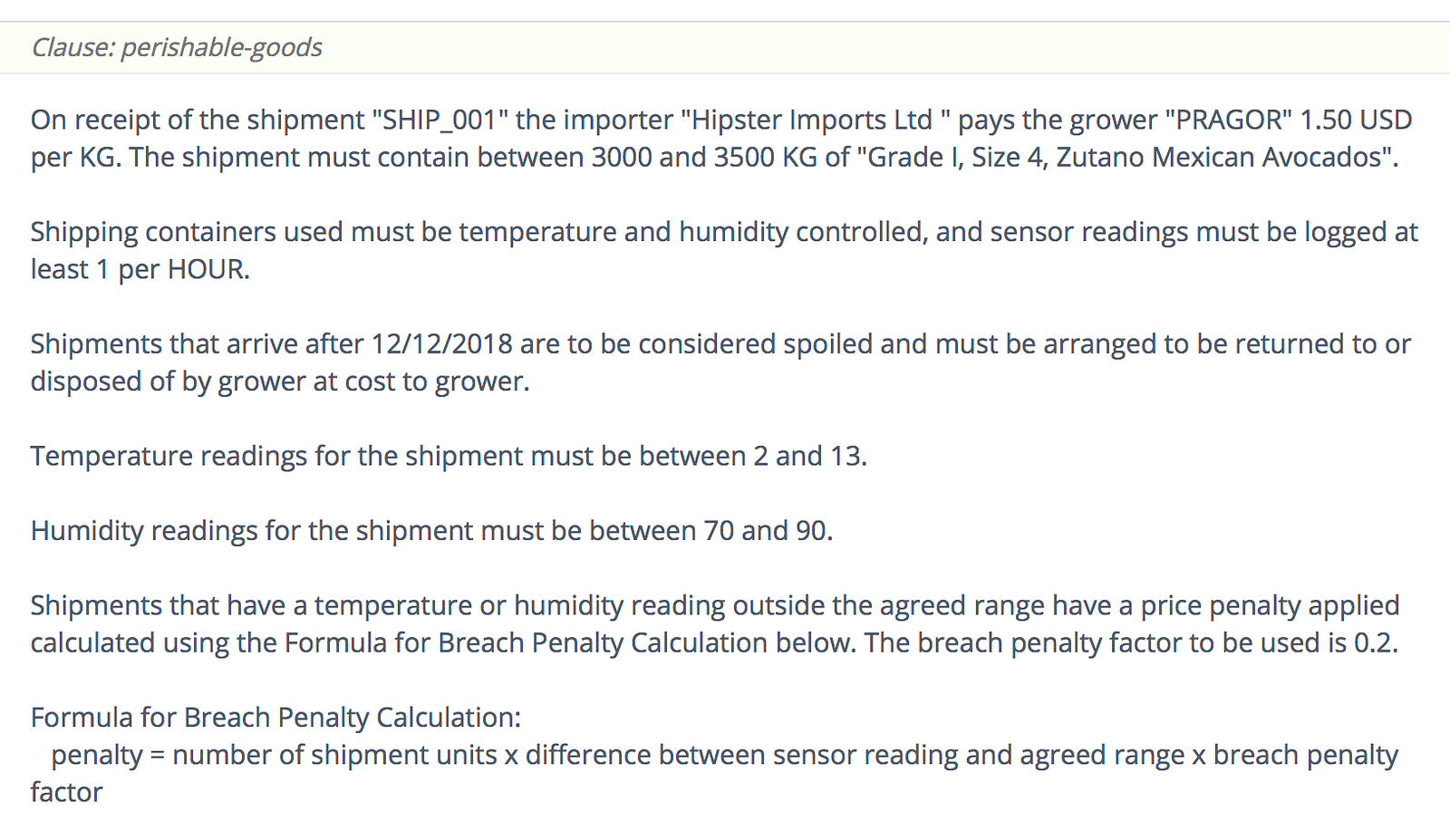The image size is (1450, 840).
Task: Click the maximum humidity value 90
Action: click(811, 531)
